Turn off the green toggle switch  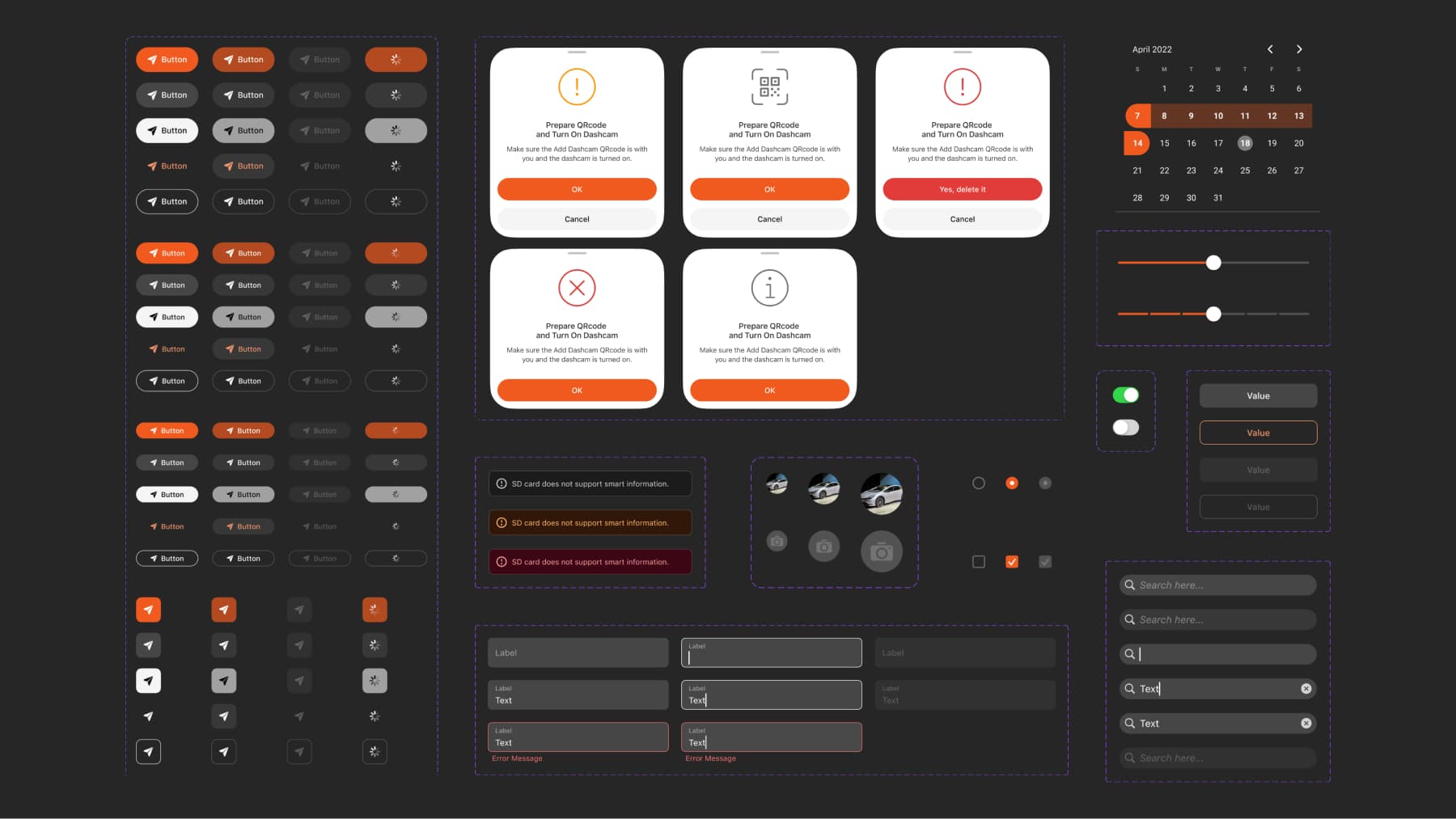(x=1125, y=395)
